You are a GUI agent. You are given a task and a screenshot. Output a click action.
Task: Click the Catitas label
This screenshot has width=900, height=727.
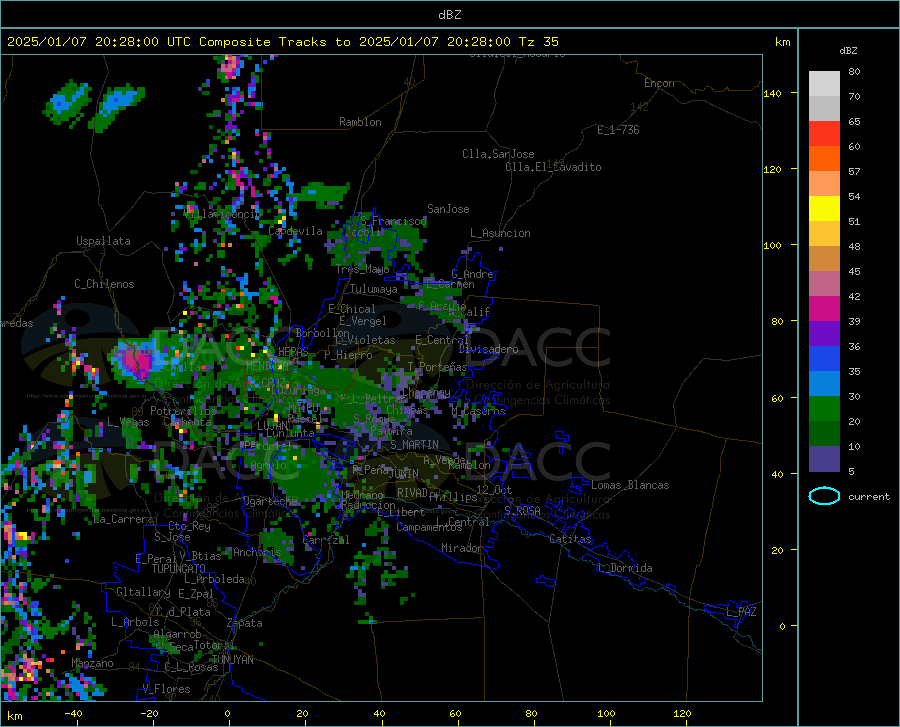point(570,539)
